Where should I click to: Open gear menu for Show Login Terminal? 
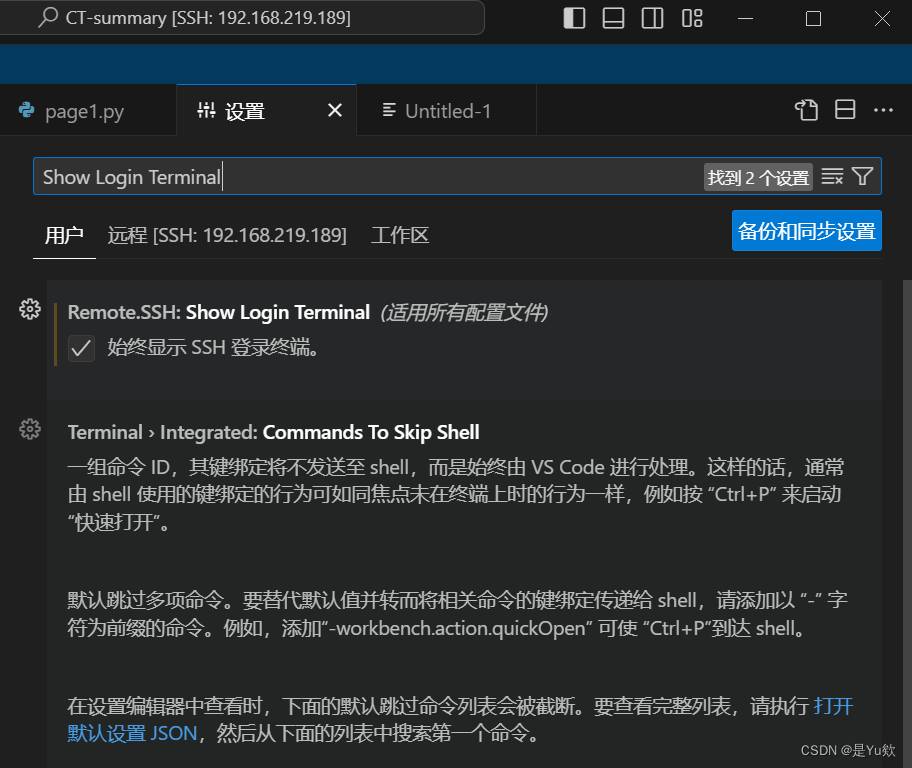coord(30,309)
